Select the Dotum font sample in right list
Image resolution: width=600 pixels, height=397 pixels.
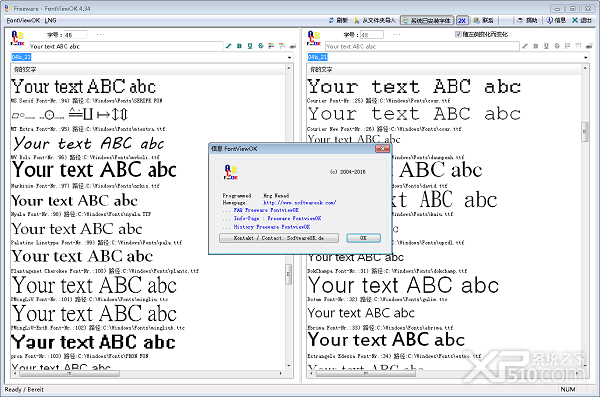[x=403, y=285]
